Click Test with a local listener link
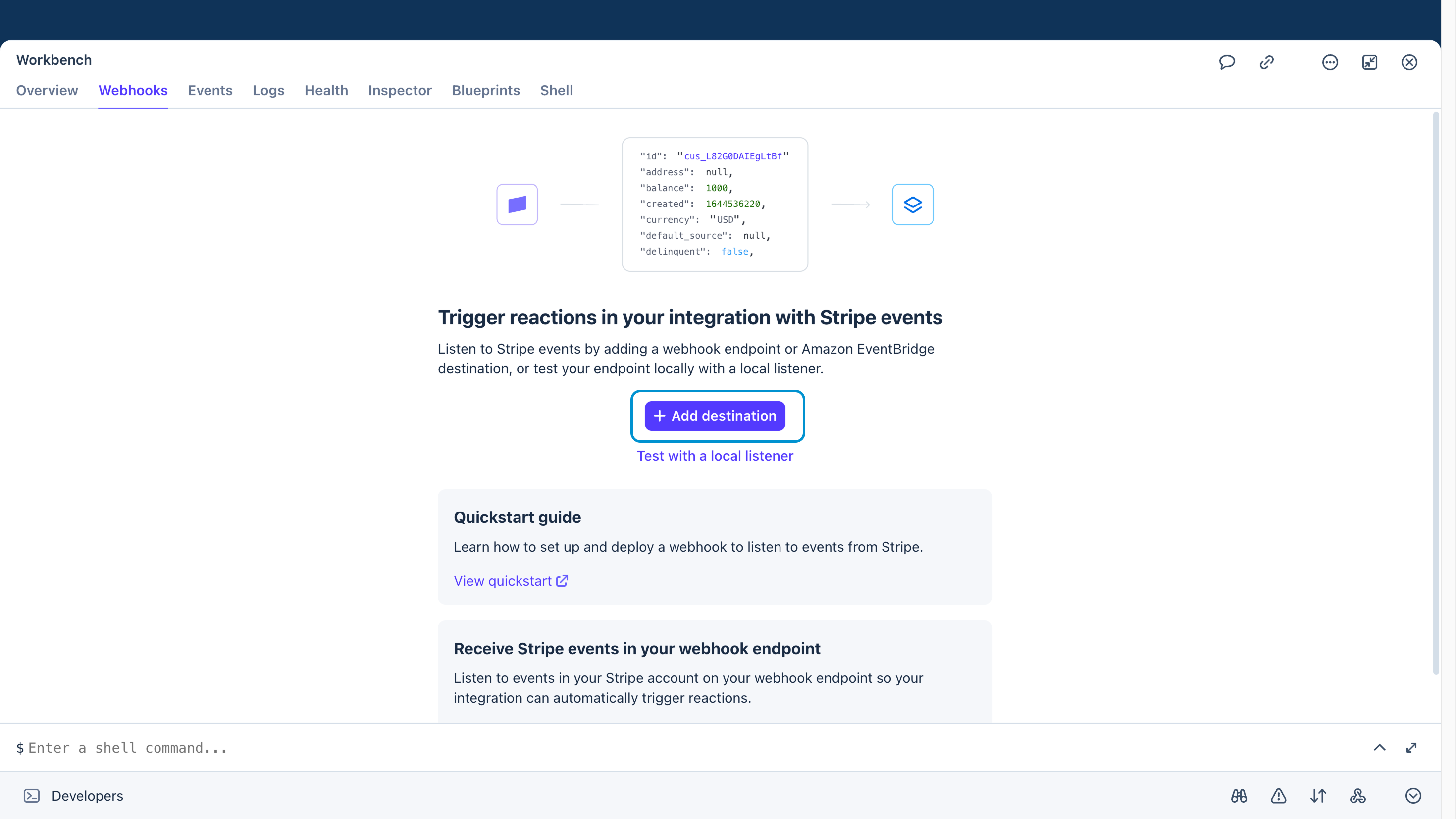This screenshot has width=1456, height=819. coord(715,456)
